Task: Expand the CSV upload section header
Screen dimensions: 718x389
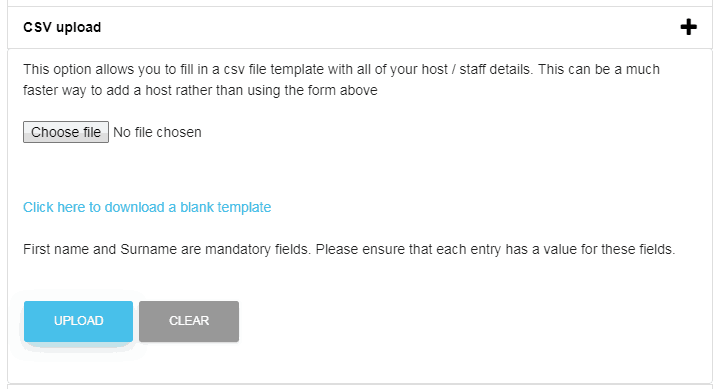Action: point(360,27)
